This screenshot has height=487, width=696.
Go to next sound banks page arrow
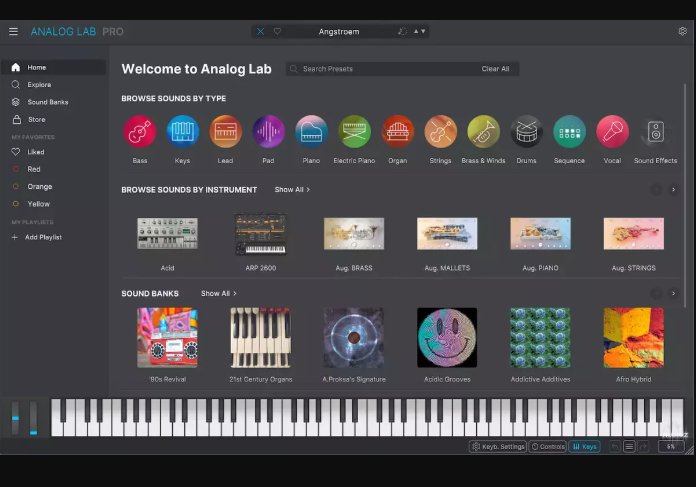pos(673,293)
